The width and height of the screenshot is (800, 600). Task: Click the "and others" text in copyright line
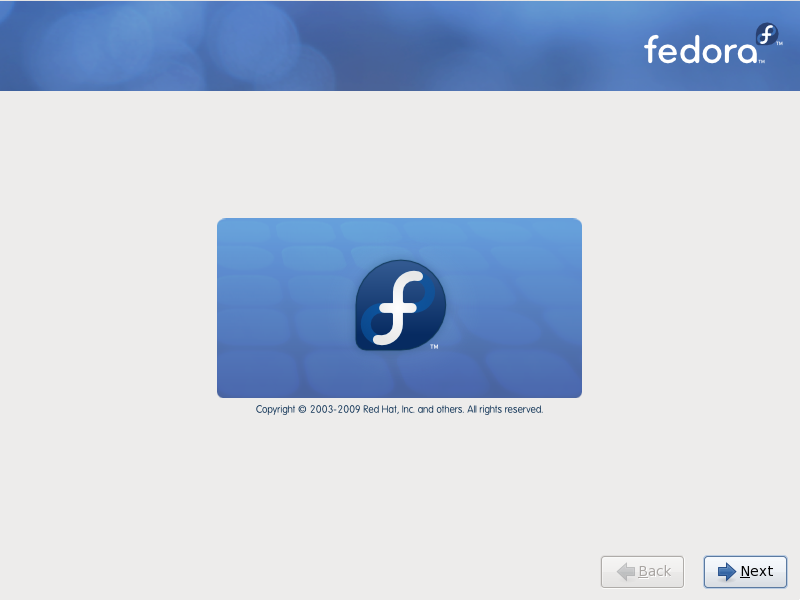pyautogui.click(x=441, y=409)
